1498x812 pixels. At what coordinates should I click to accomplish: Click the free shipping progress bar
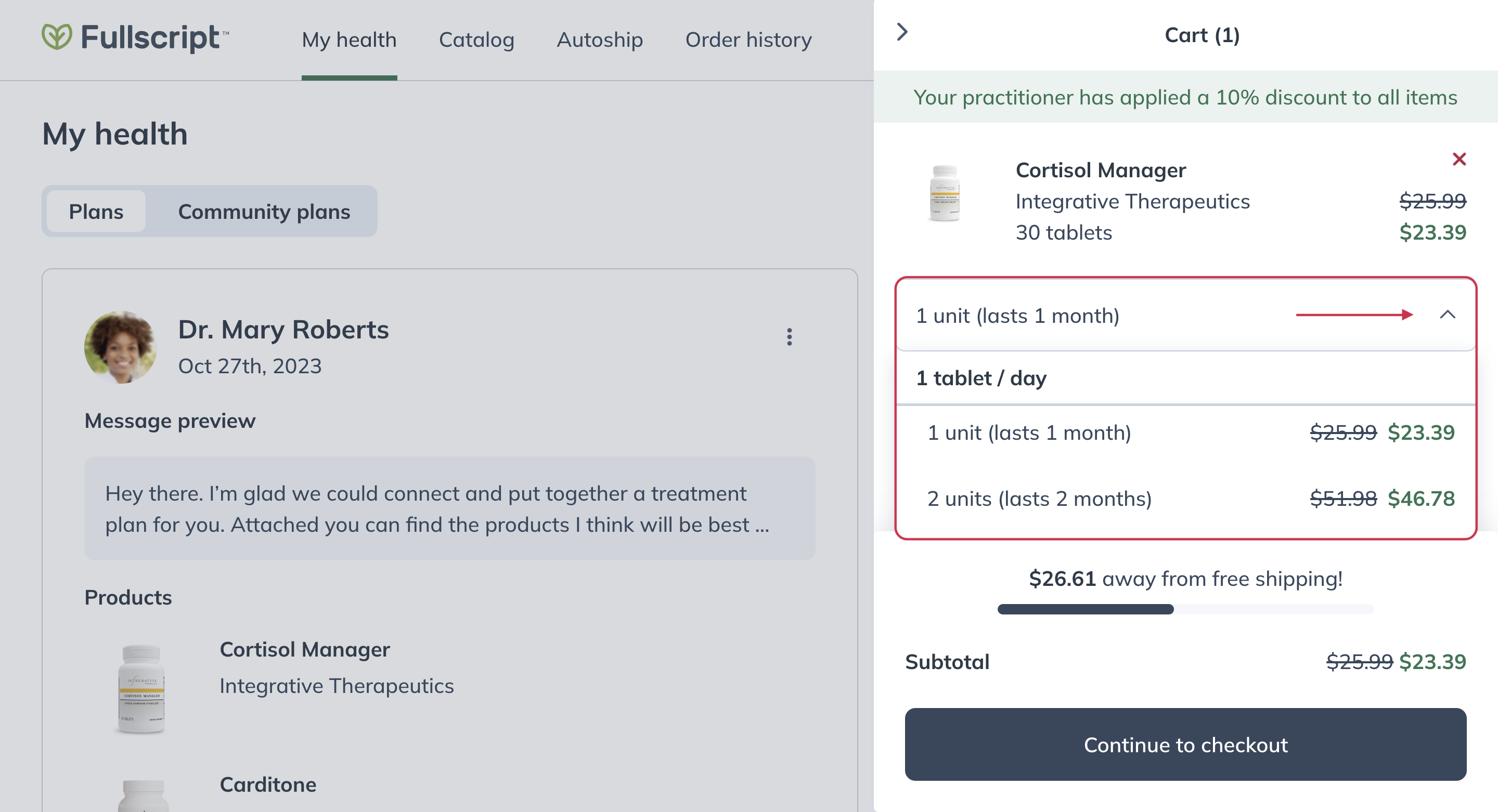[1185, 609]
